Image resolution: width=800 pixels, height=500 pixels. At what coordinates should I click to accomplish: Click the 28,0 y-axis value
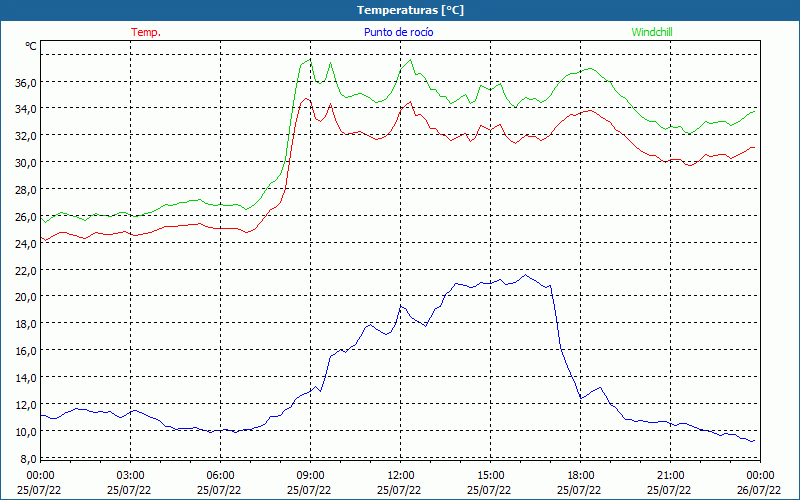pyautogui.click(x=26, y=190)
